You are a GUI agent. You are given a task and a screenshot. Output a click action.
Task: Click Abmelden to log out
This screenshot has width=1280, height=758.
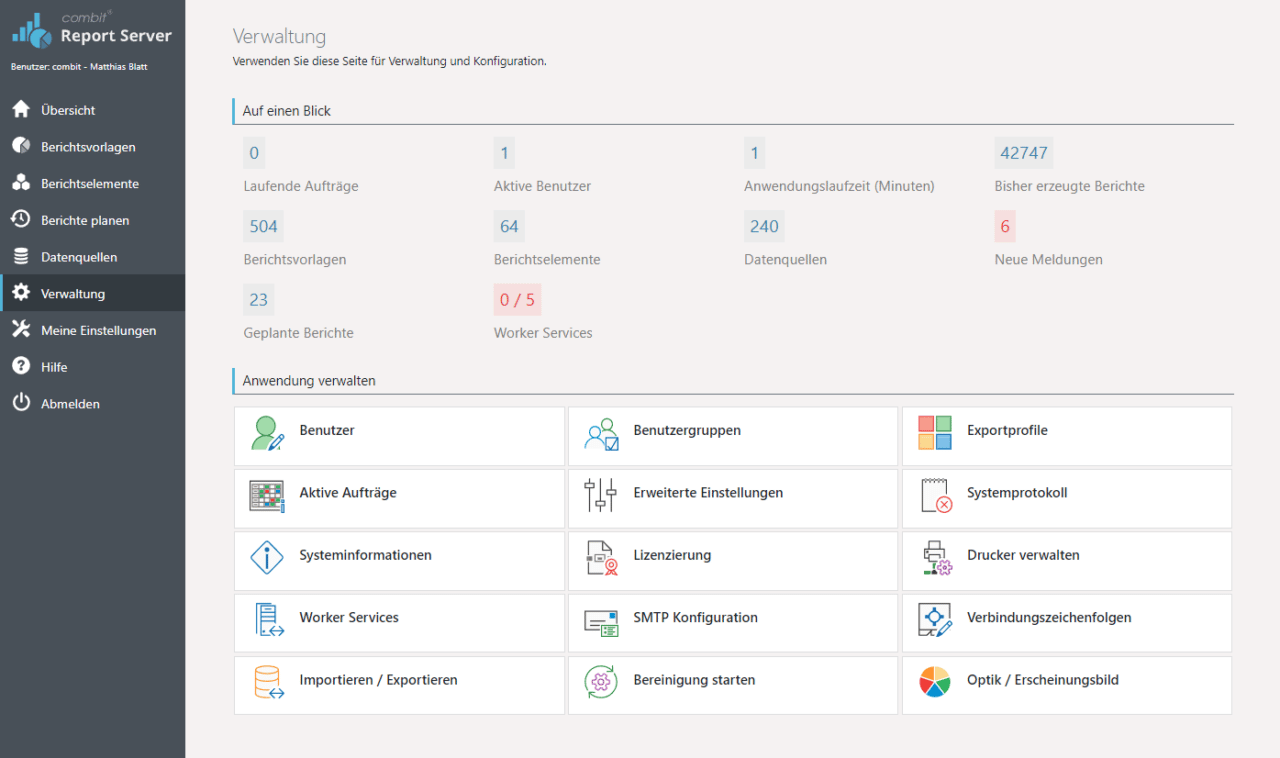67,403
